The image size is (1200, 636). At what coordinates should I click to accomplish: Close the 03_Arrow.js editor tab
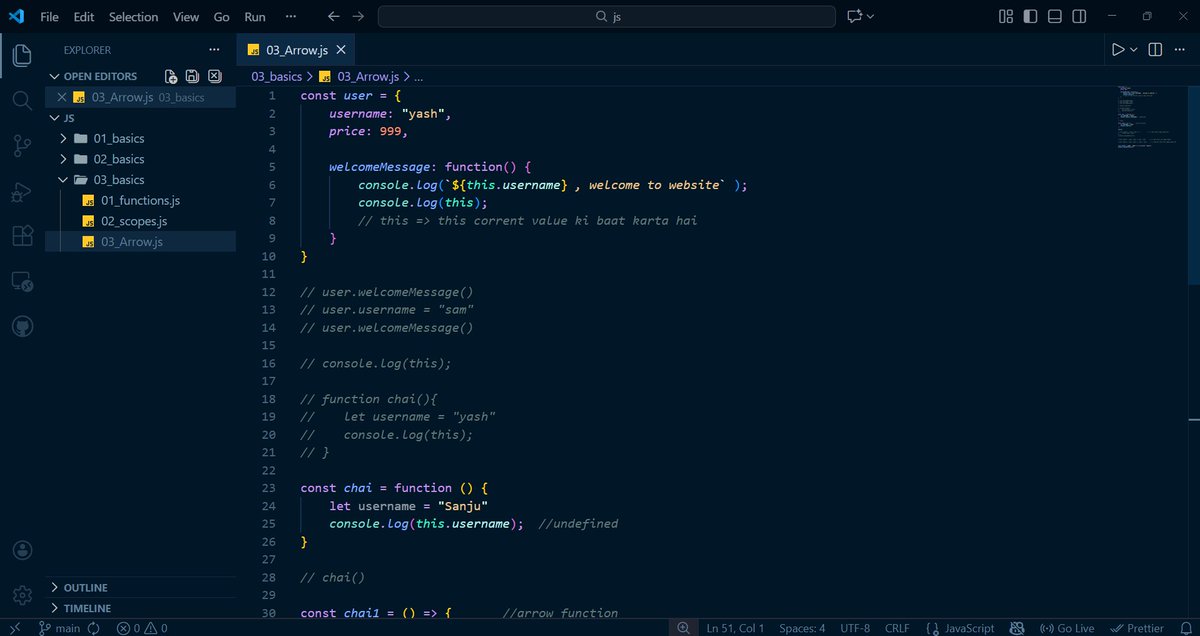point(341,50)
